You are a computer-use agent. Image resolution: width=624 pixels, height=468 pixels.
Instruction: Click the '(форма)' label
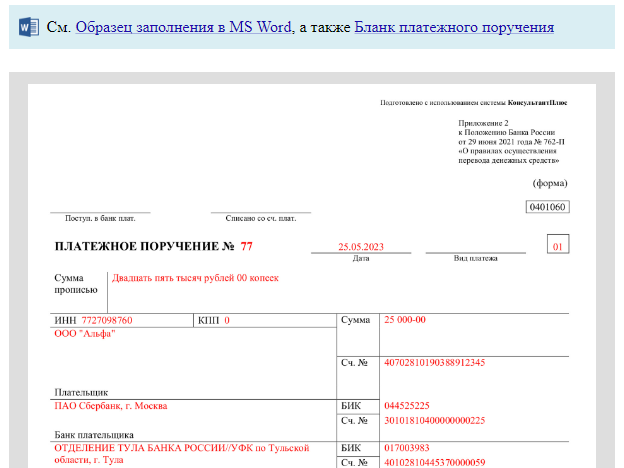[550, 183]
